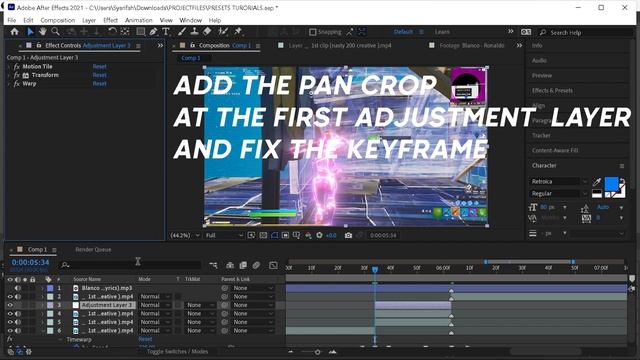
Task: Select the Default workspace
Action: click(x=403, y=32)
